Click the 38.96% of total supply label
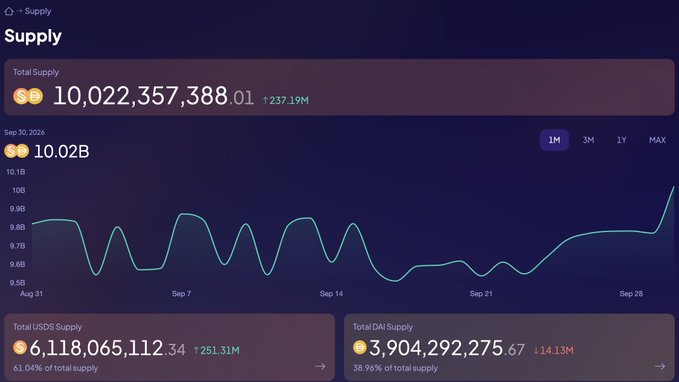679x382 pixels. click(395, 368)
